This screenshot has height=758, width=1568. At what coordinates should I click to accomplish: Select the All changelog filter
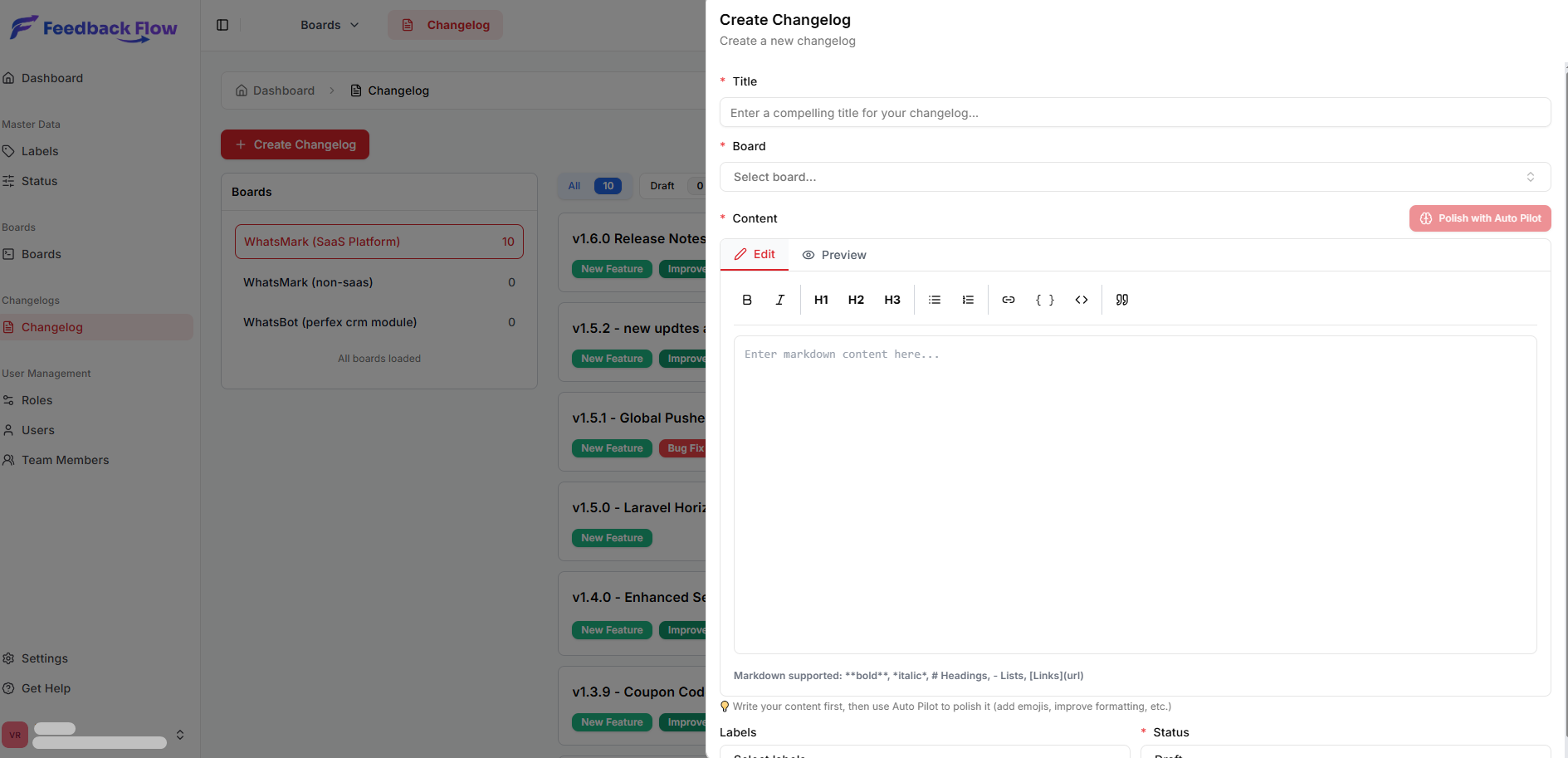593,185
